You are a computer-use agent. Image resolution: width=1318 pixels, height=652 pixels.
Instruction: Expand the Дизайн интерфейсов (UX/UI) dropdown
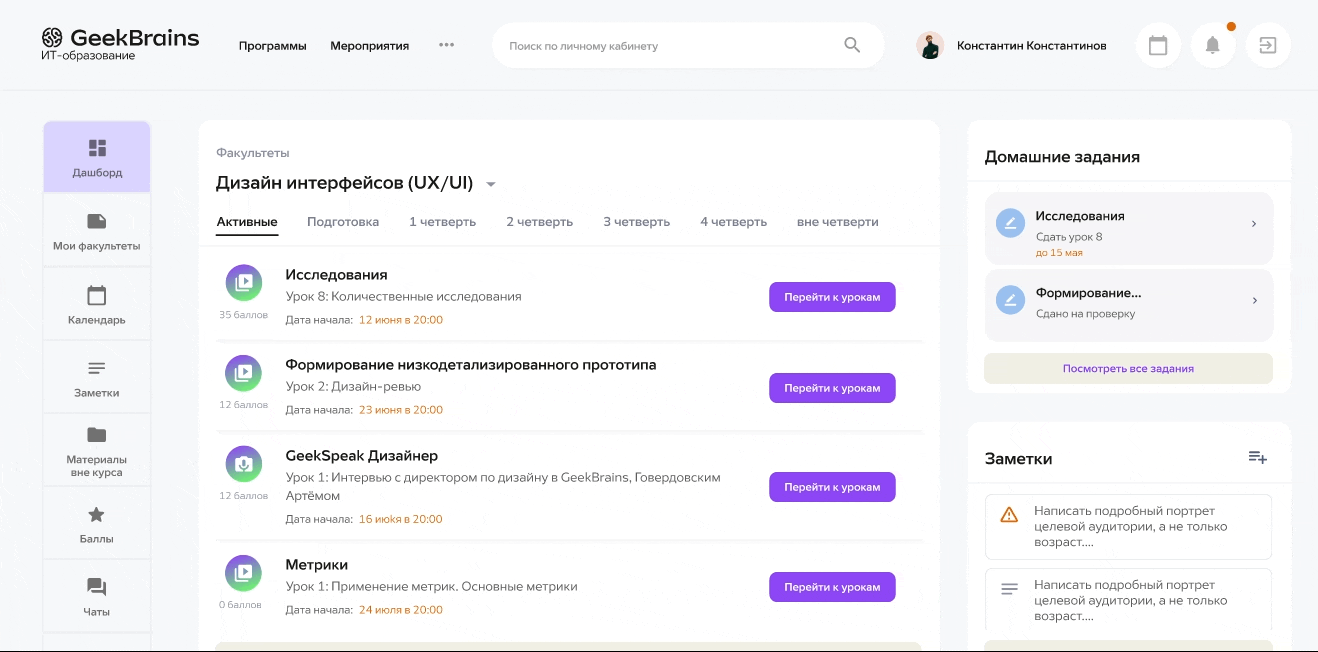click(x=490, y=184)
